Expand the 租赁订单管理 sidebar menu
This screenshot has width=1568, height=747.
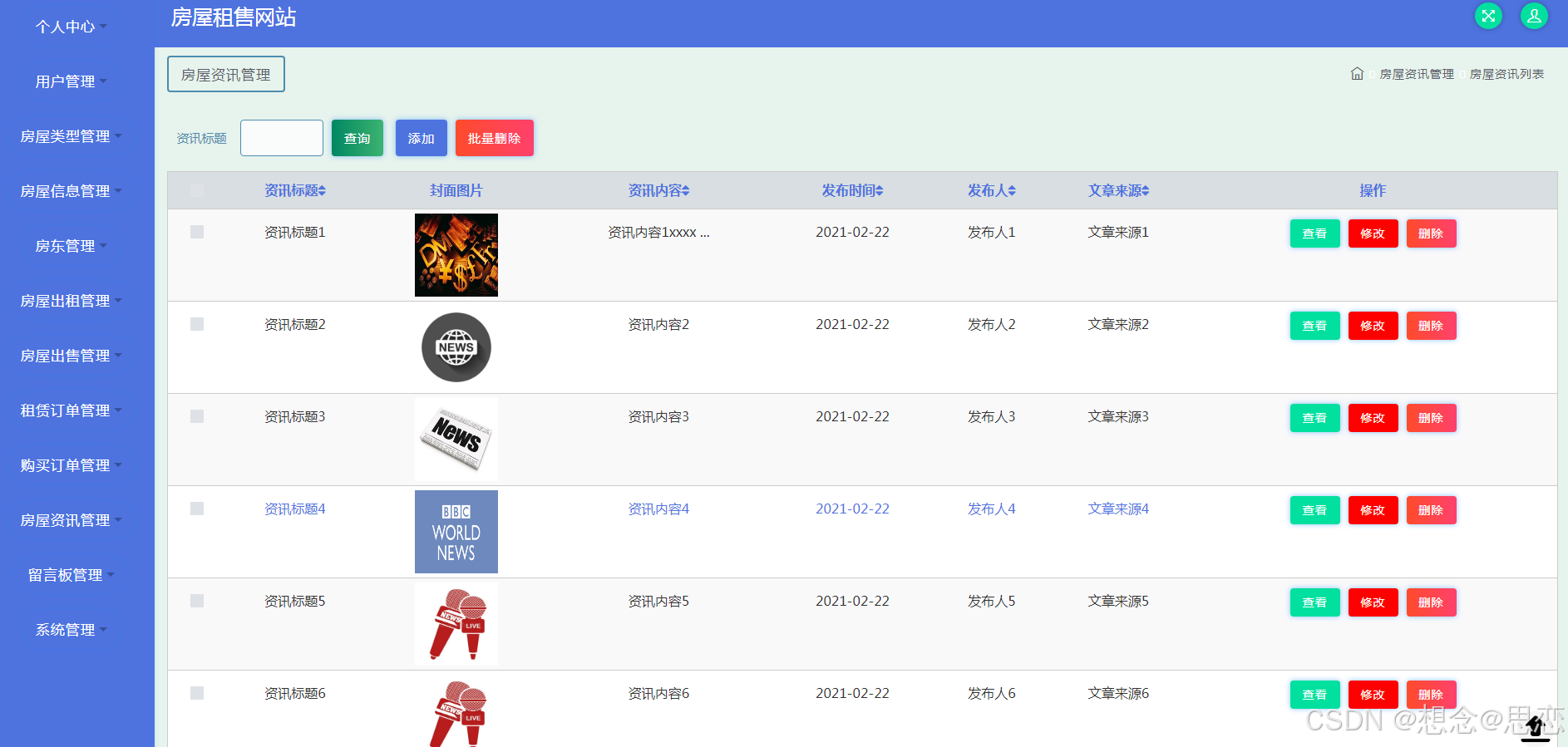tap(71, 410)
